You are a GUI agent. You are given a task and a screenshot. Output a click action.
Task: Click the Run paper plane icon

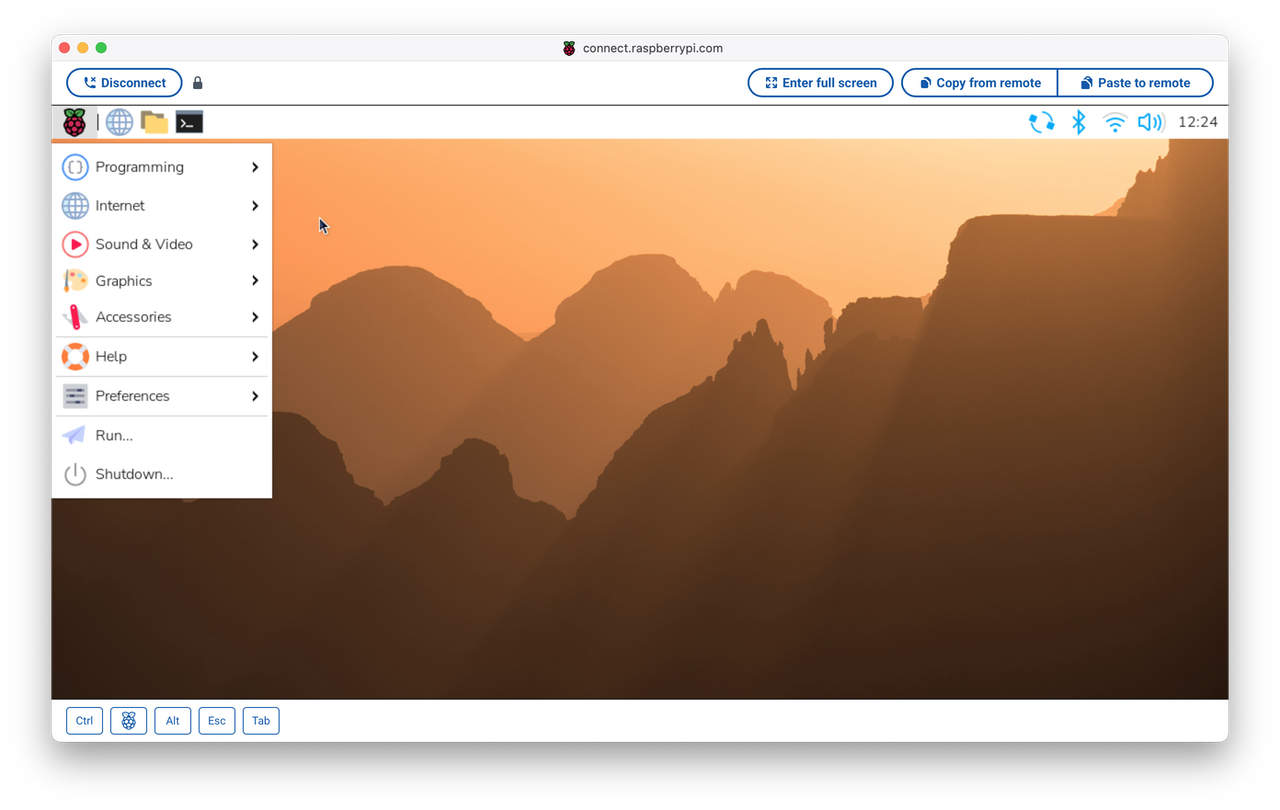pyautogui.click(x=75, y=434)
